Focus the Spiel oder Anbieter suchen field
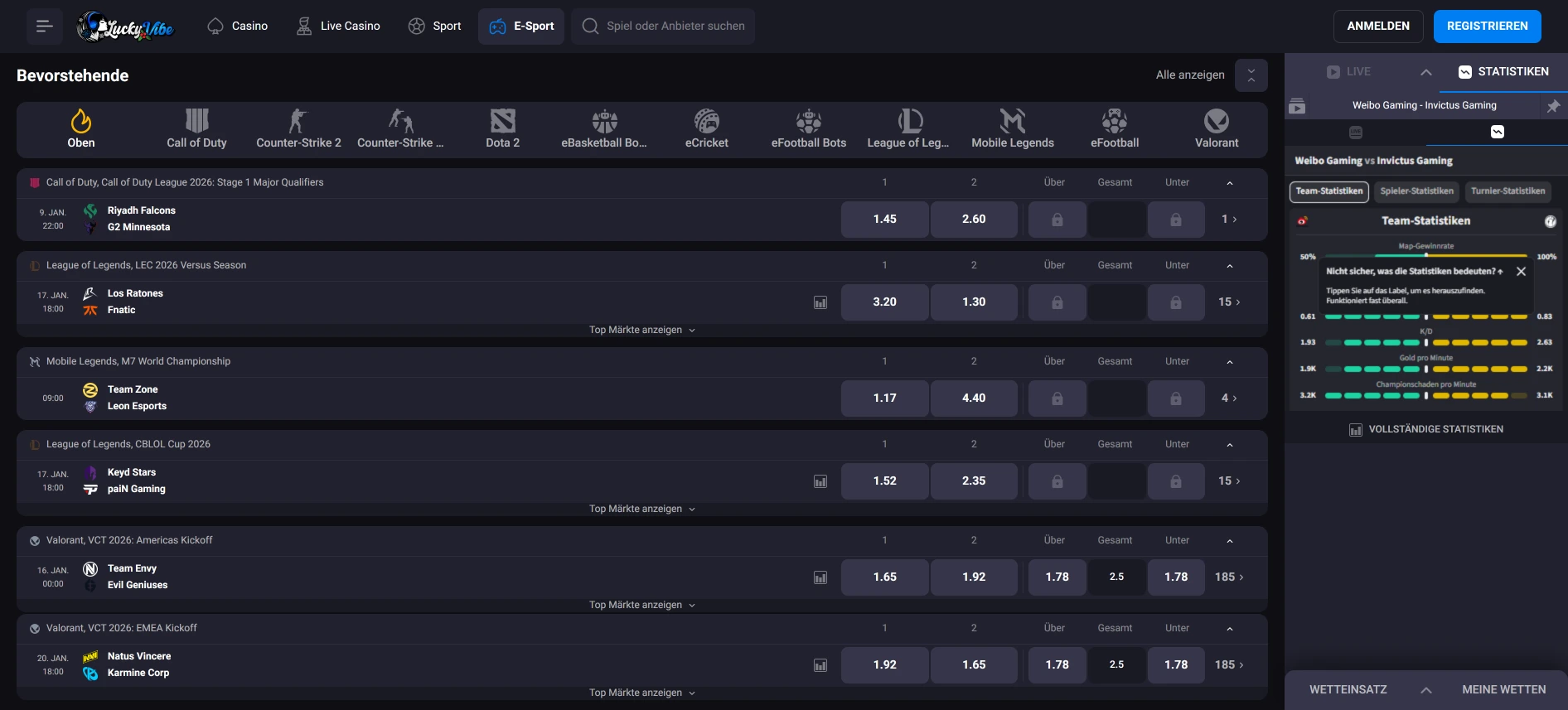Viewport: 1568px width, 710px height. click(663, 27)
